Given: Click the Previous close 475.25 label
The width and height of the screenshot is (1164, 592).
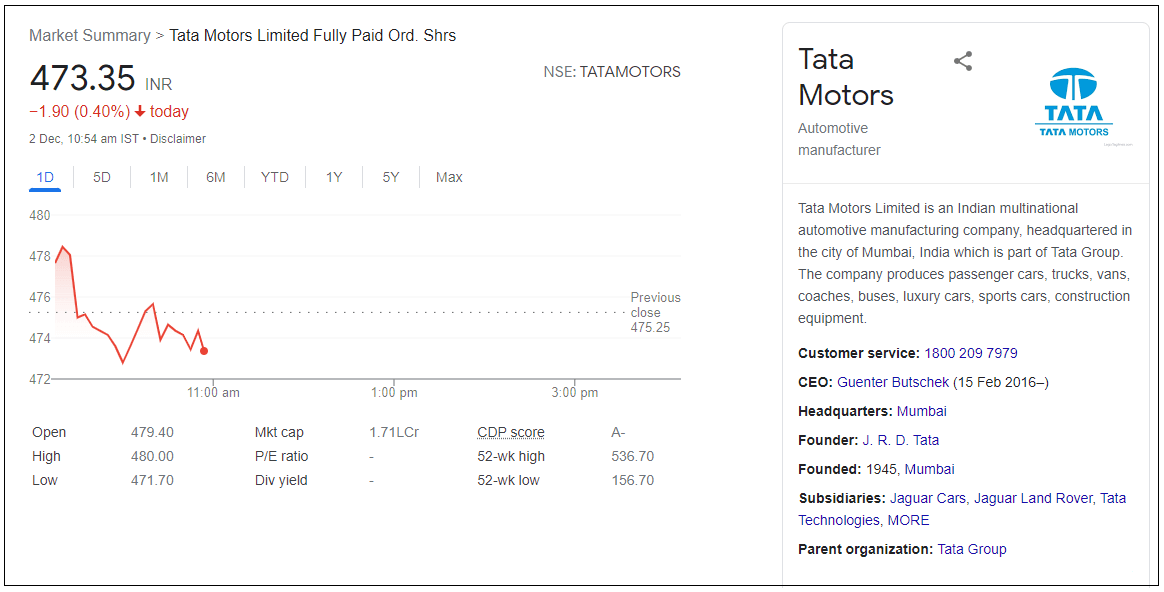Looking at the screenshot, I should [655, 312].
